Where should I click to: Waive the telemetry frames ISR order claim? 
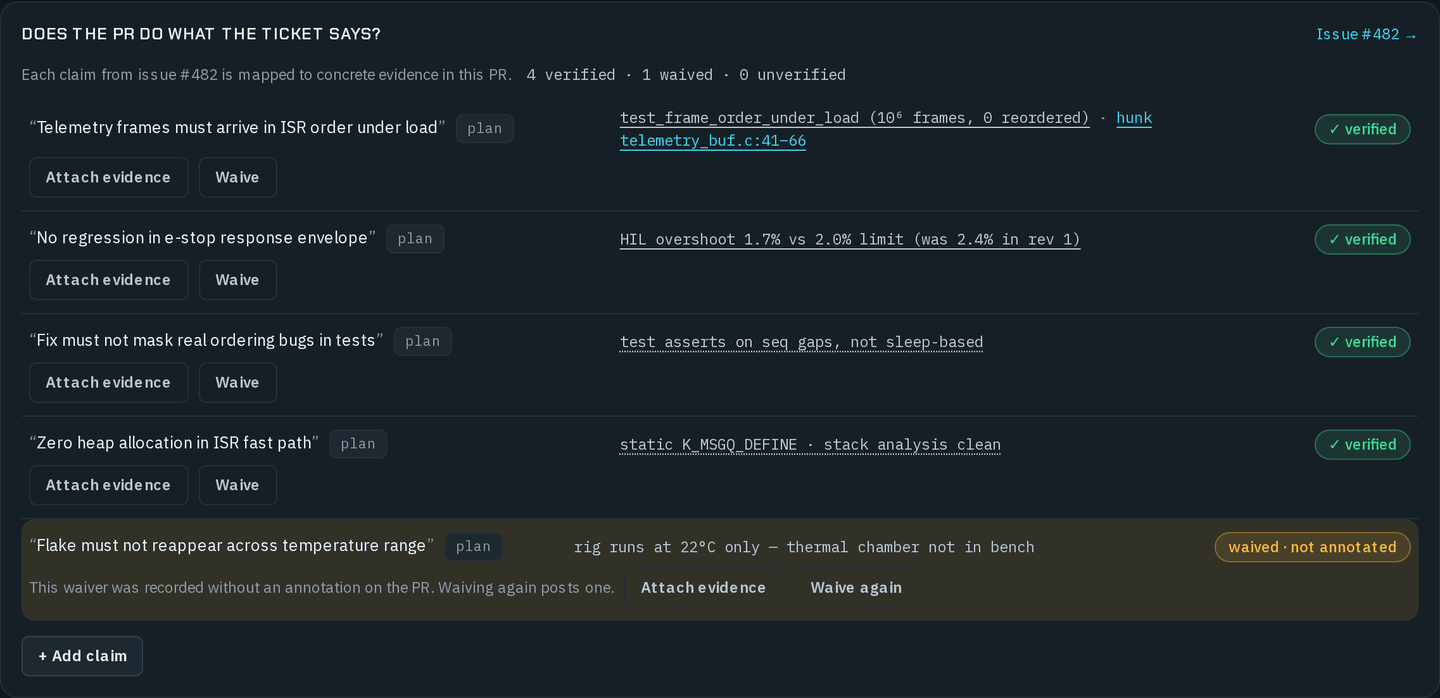237,177
